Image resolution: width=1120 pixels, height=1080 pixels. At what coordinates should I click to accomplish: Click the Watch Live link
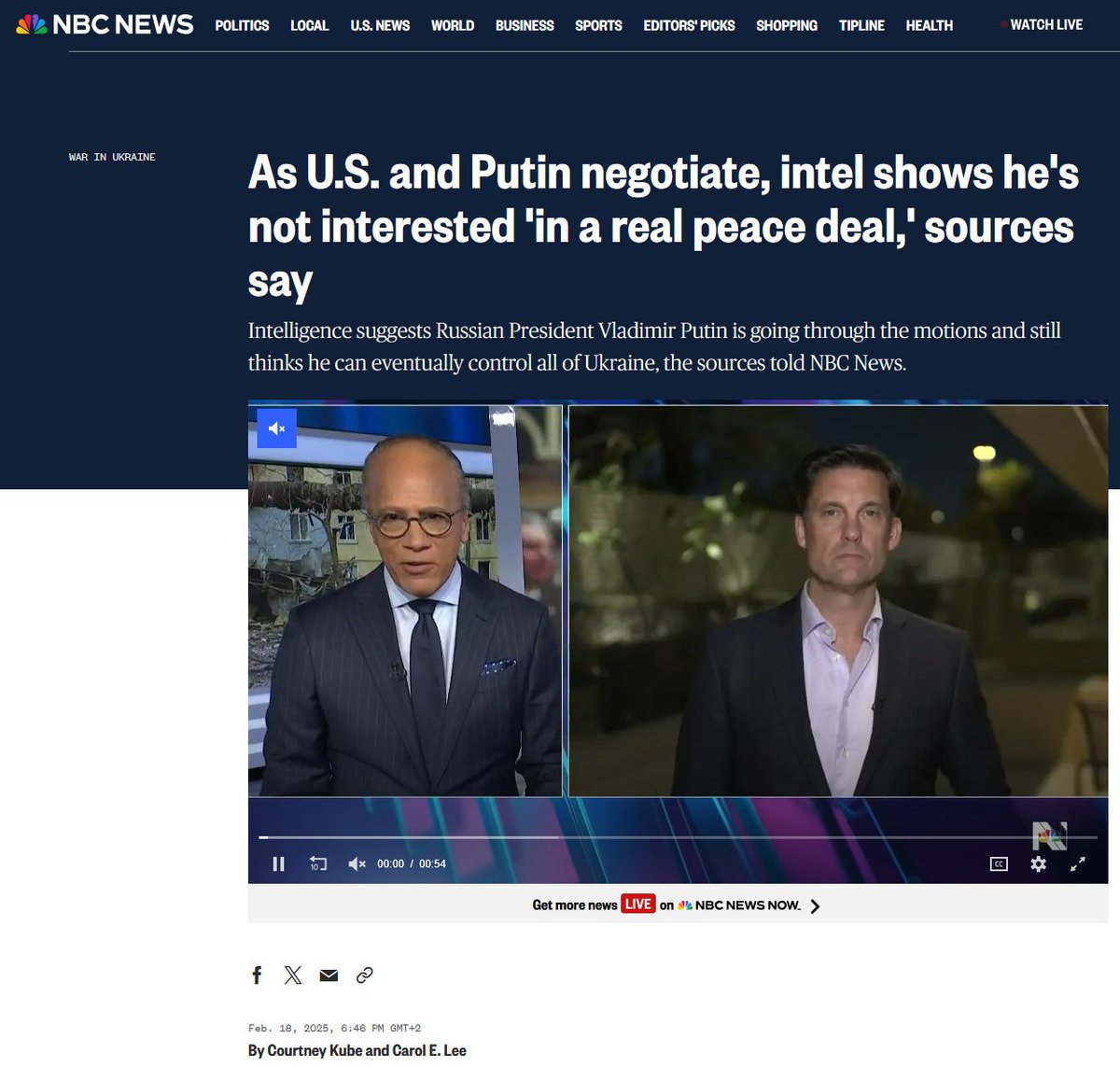pyautogui.click(x=1046, y=25)
